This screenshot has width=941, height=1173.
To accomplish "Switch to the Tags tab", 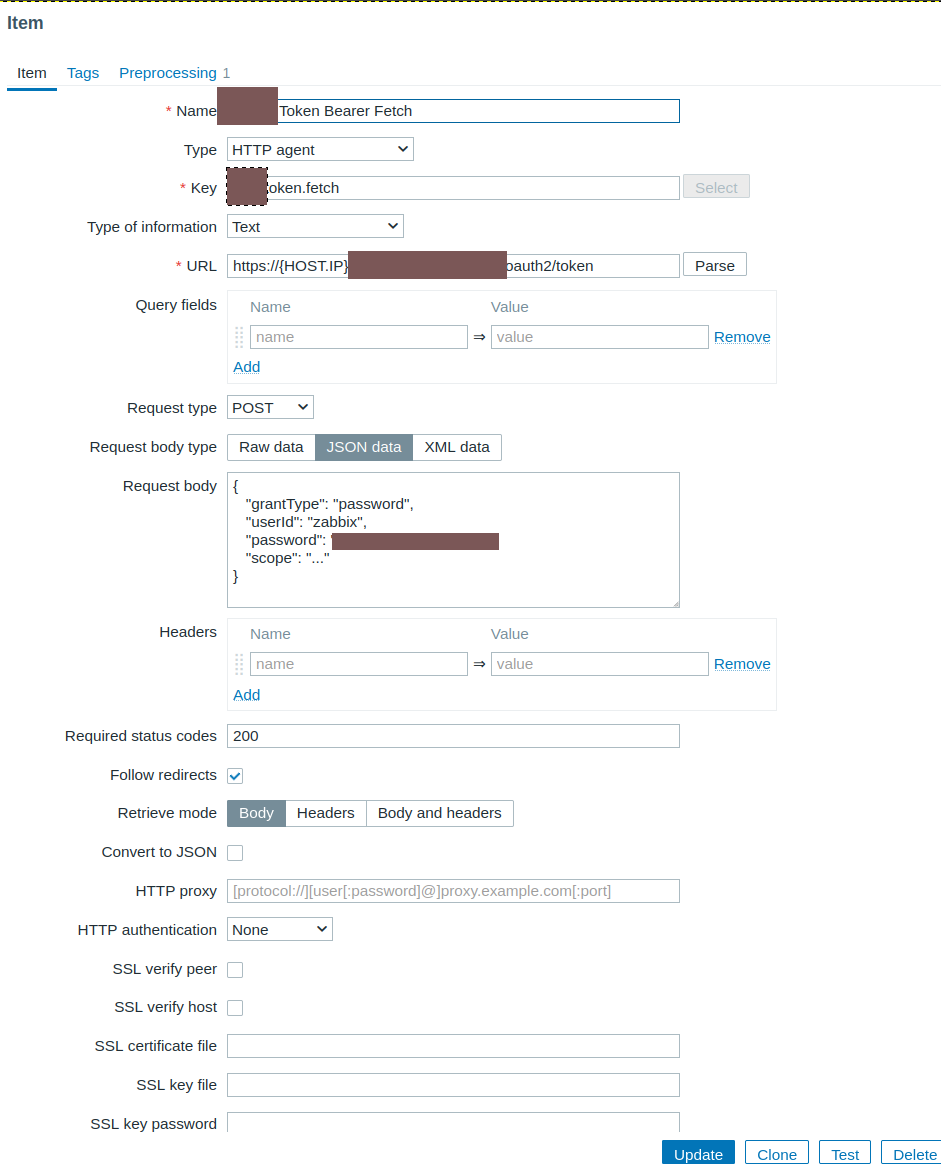I will tap(83, 73).
